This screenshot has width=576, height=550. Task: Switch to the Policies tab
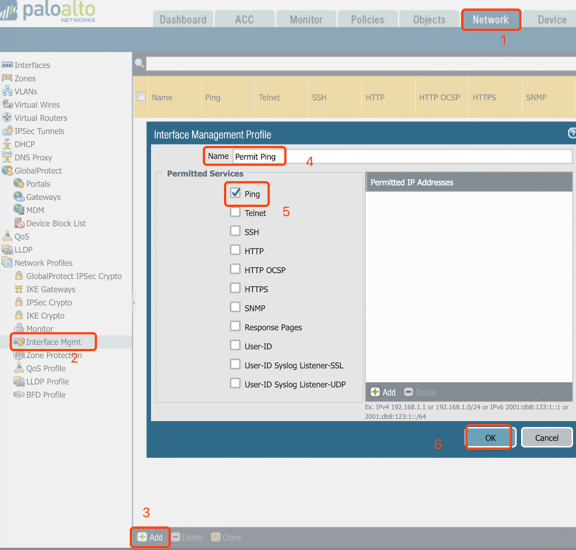click(367, 19)
